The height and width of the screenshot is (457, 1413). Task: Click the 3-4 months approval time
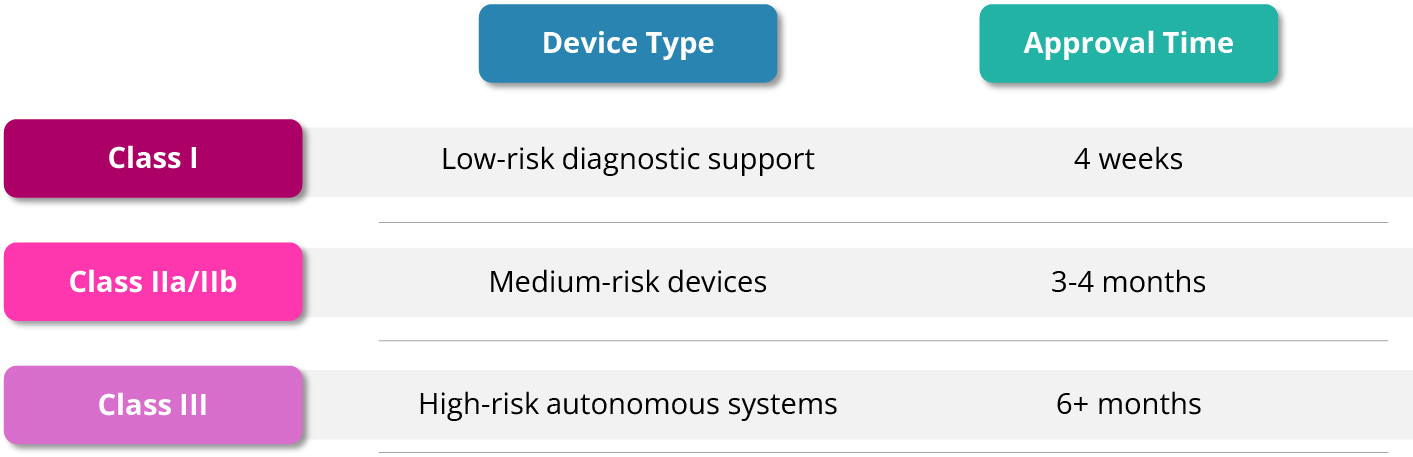coord(1128,282)
